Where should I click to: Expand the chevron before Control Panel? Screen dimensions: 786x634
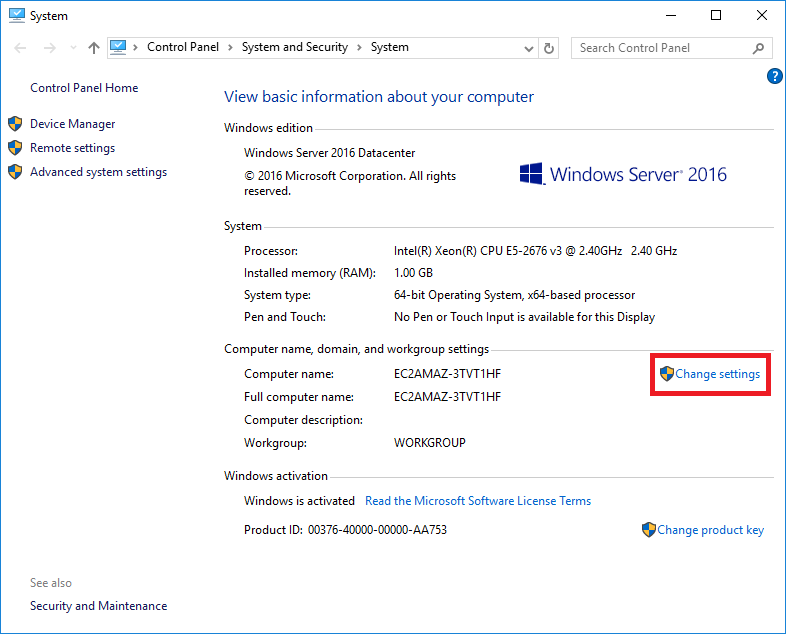coord(135,48)
